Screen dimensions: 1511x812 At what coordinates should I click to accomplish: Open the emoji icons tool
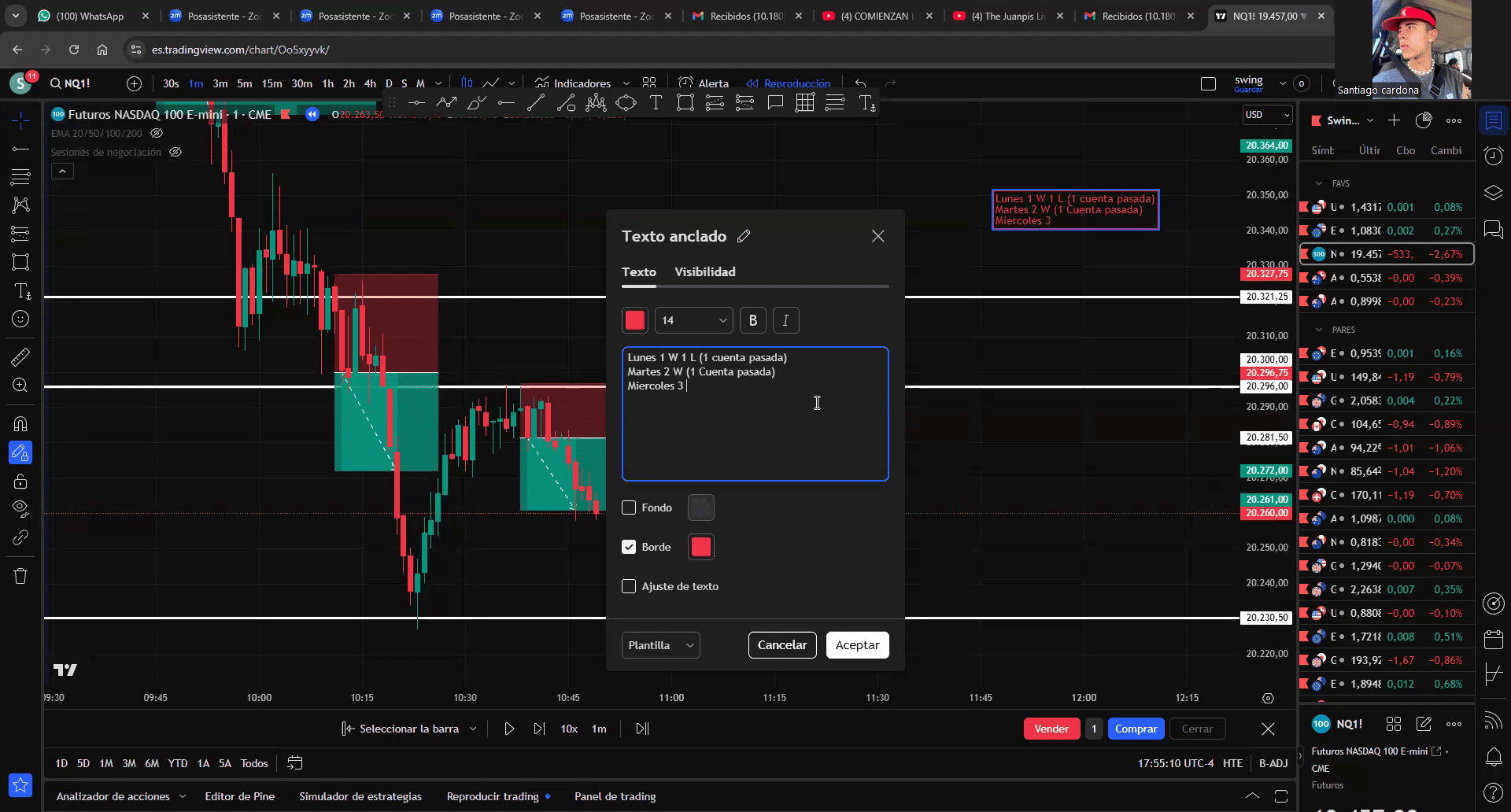20,319
